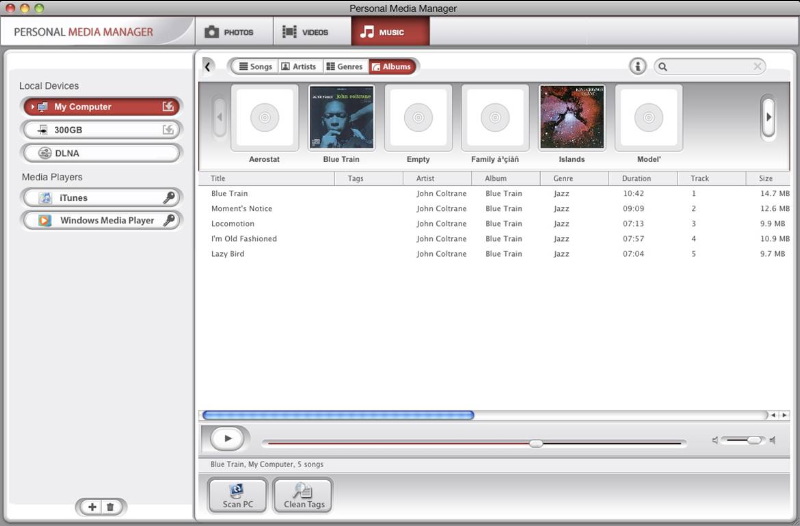Screen dimensions: 800x526
Task: Expand the My Computer device entry
Action: pyautogui.click(x=33, y=107)
